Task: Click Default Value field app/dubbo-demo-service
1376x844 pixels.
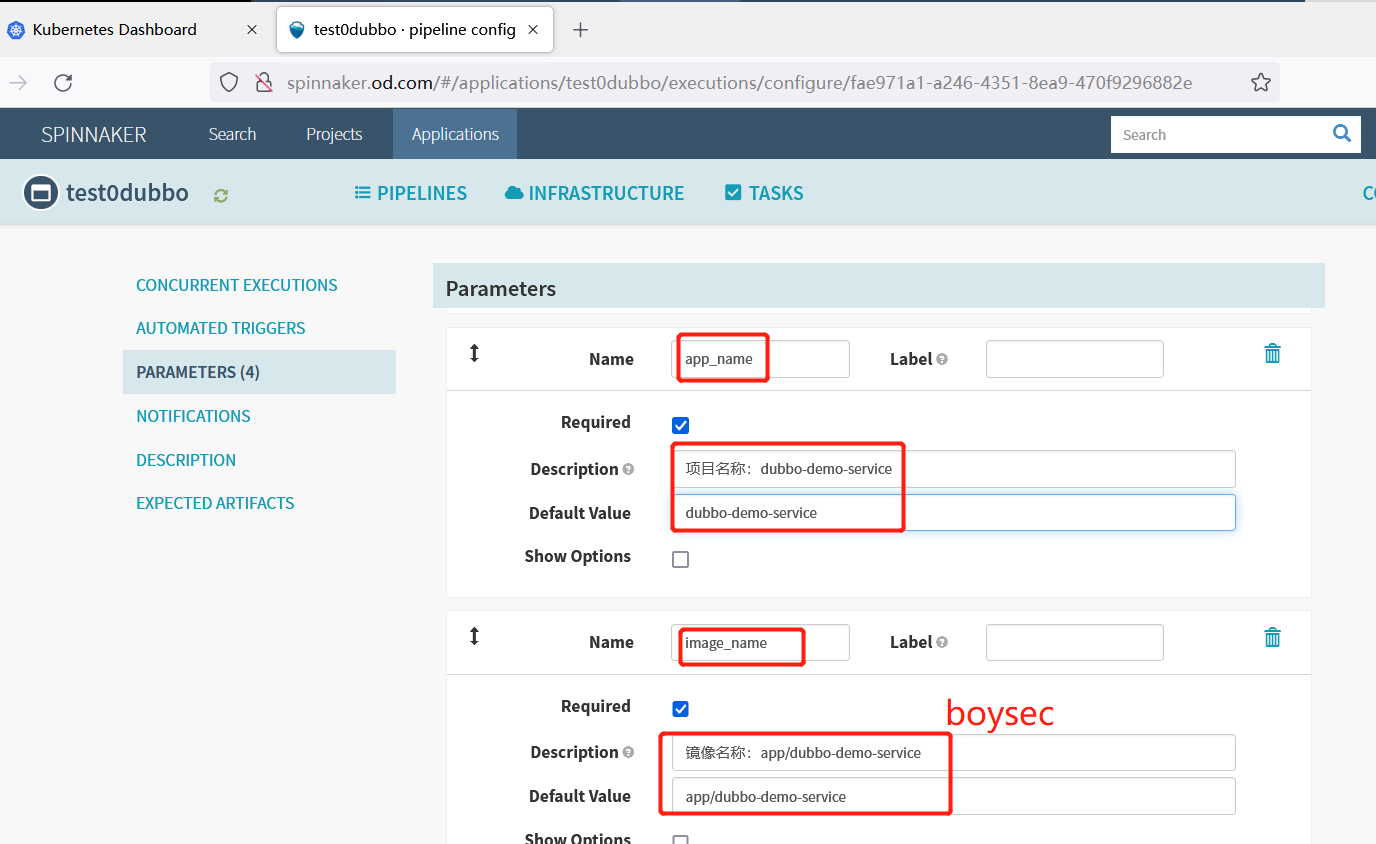Action: 954,797
